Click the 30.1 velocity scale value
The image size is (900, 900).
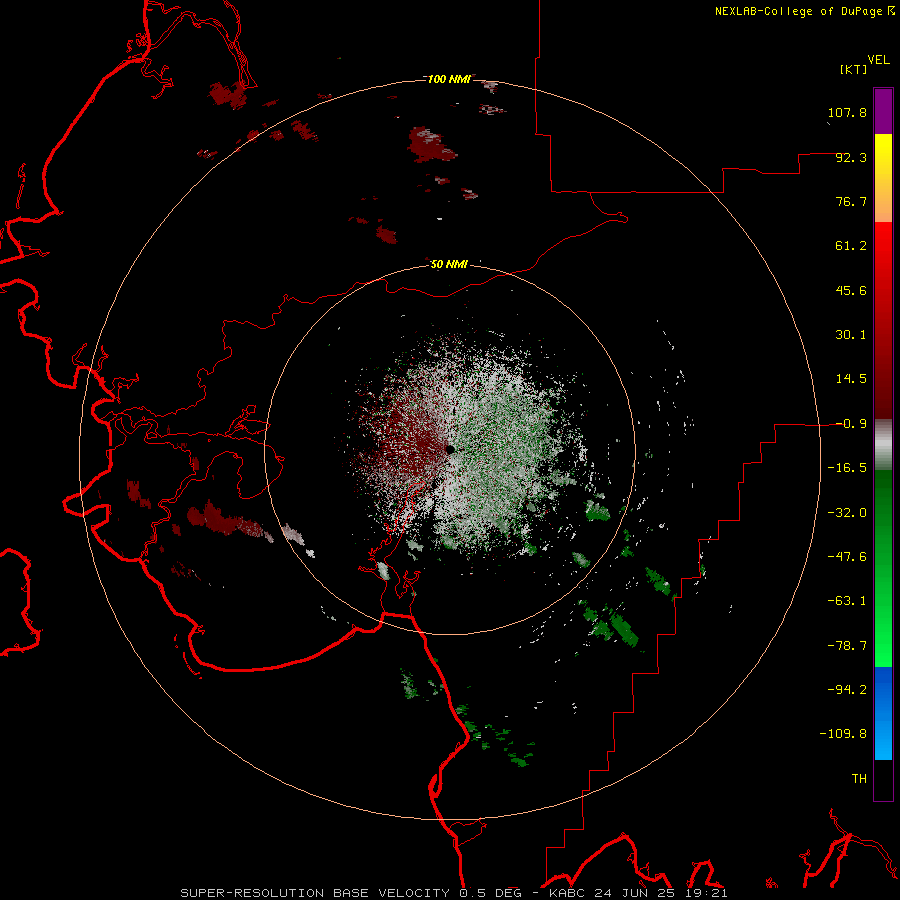point(851,335)
